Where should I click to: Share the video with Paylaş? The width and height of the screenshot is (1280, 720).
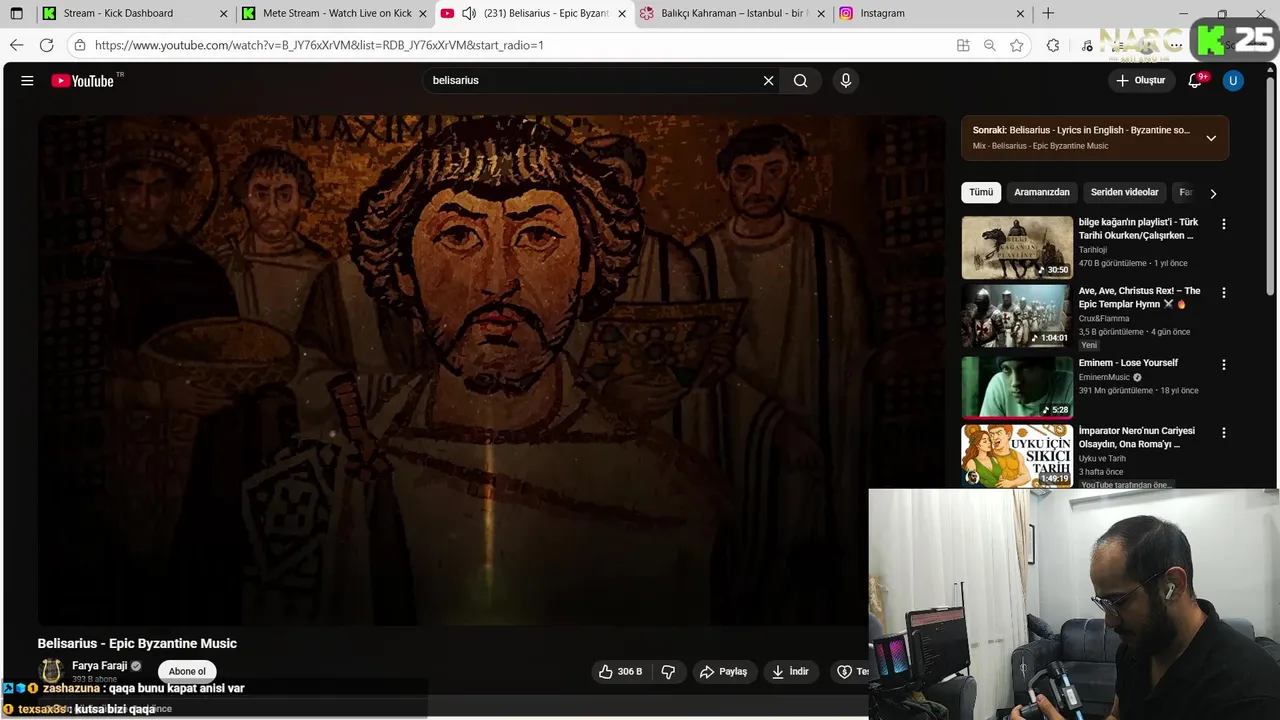(x=723, y=672)
